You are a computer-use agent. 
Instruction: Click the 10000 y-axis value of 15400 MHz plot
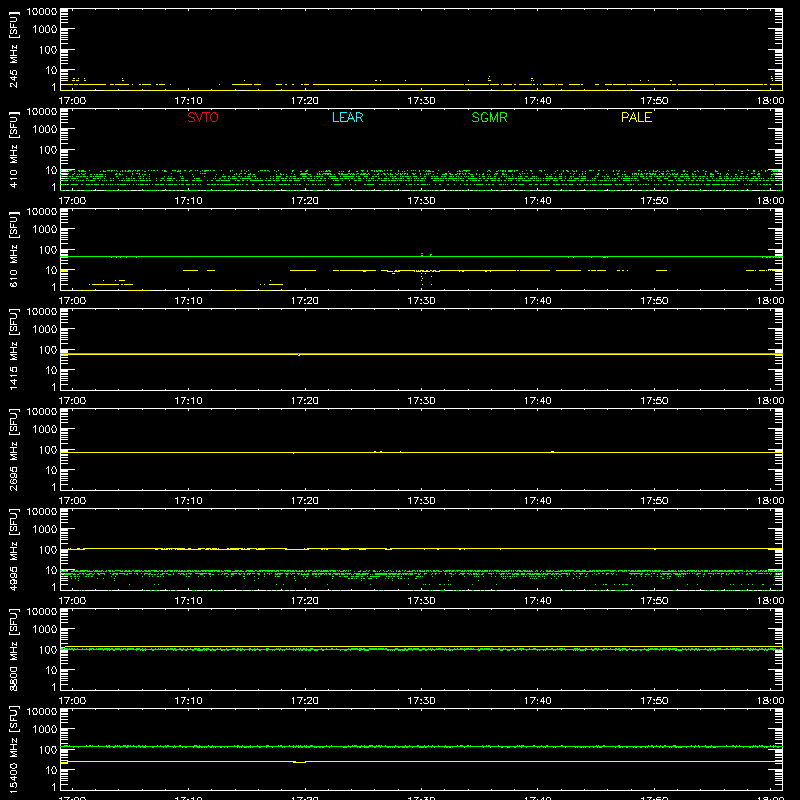pos(42,712)
